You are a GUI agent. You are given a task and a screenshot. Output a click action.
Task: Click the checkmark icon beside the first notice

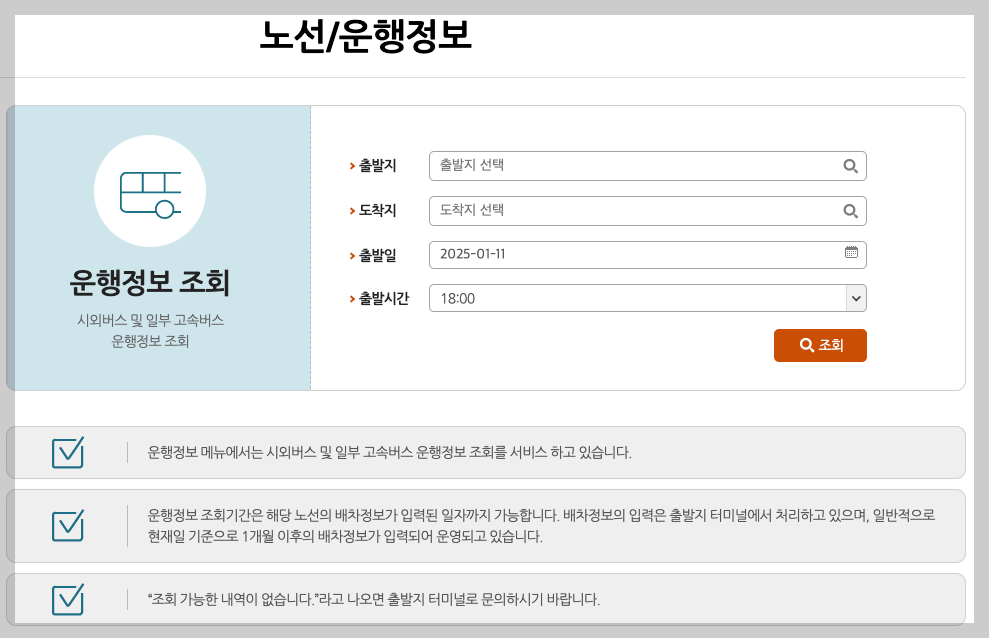click(67, 453)
